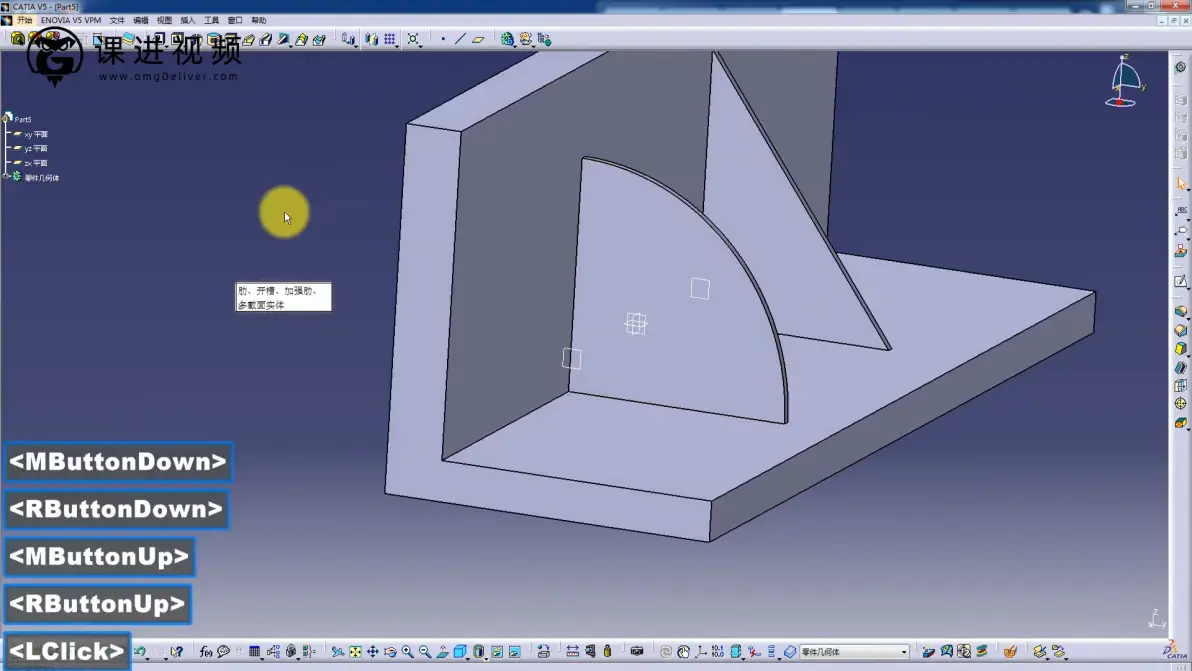Open the 文件 (File) menu
Screen dimensions: 1192x671
pyautogui.click(x=117, y=21)
